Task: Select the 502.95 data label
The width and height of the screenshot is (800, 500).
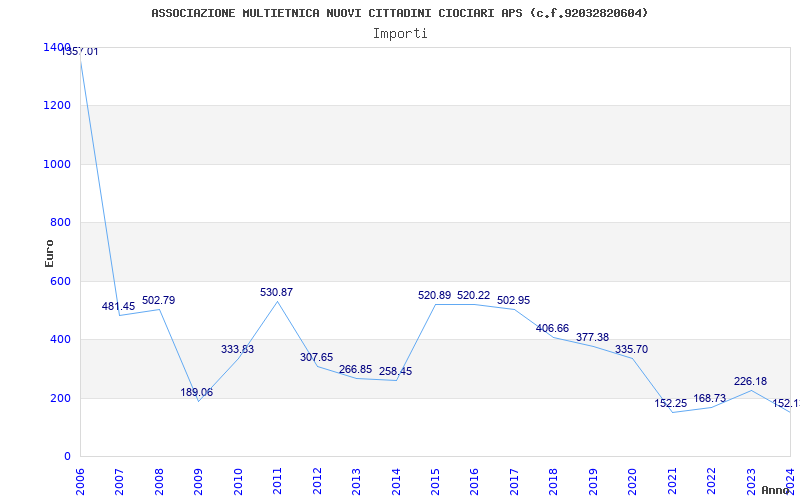Action: 513,301
